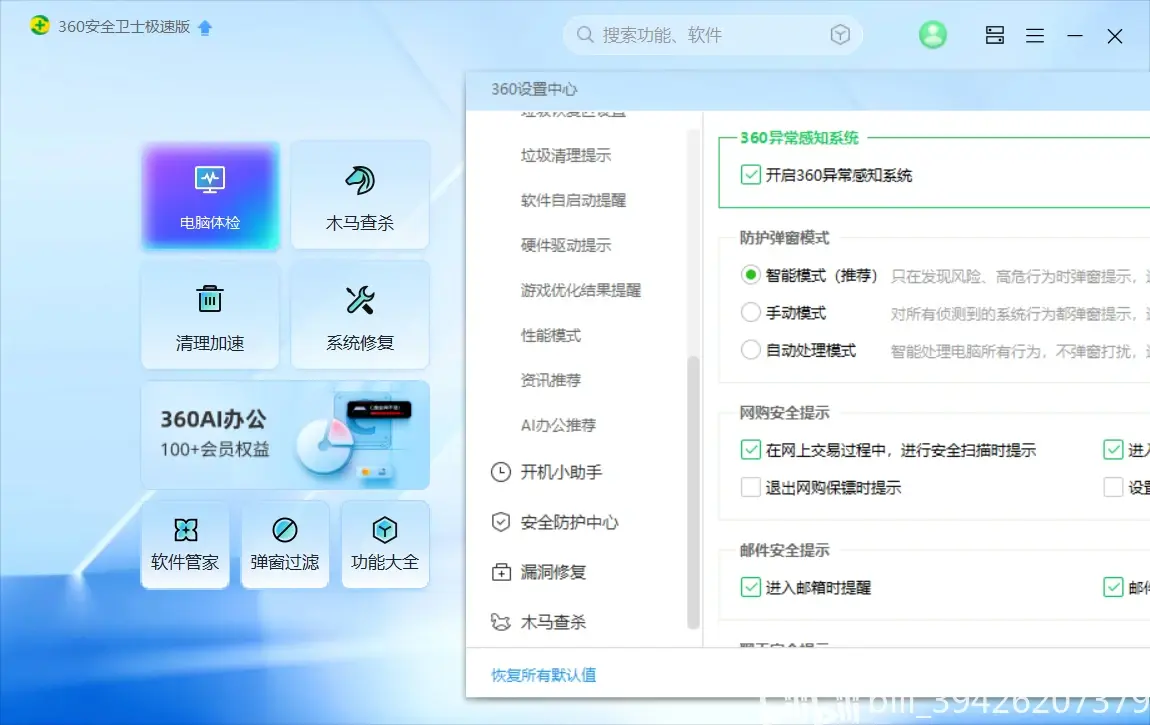
Task: Open 游戏优化结果提醒 settings item
Action: (581, 290)
